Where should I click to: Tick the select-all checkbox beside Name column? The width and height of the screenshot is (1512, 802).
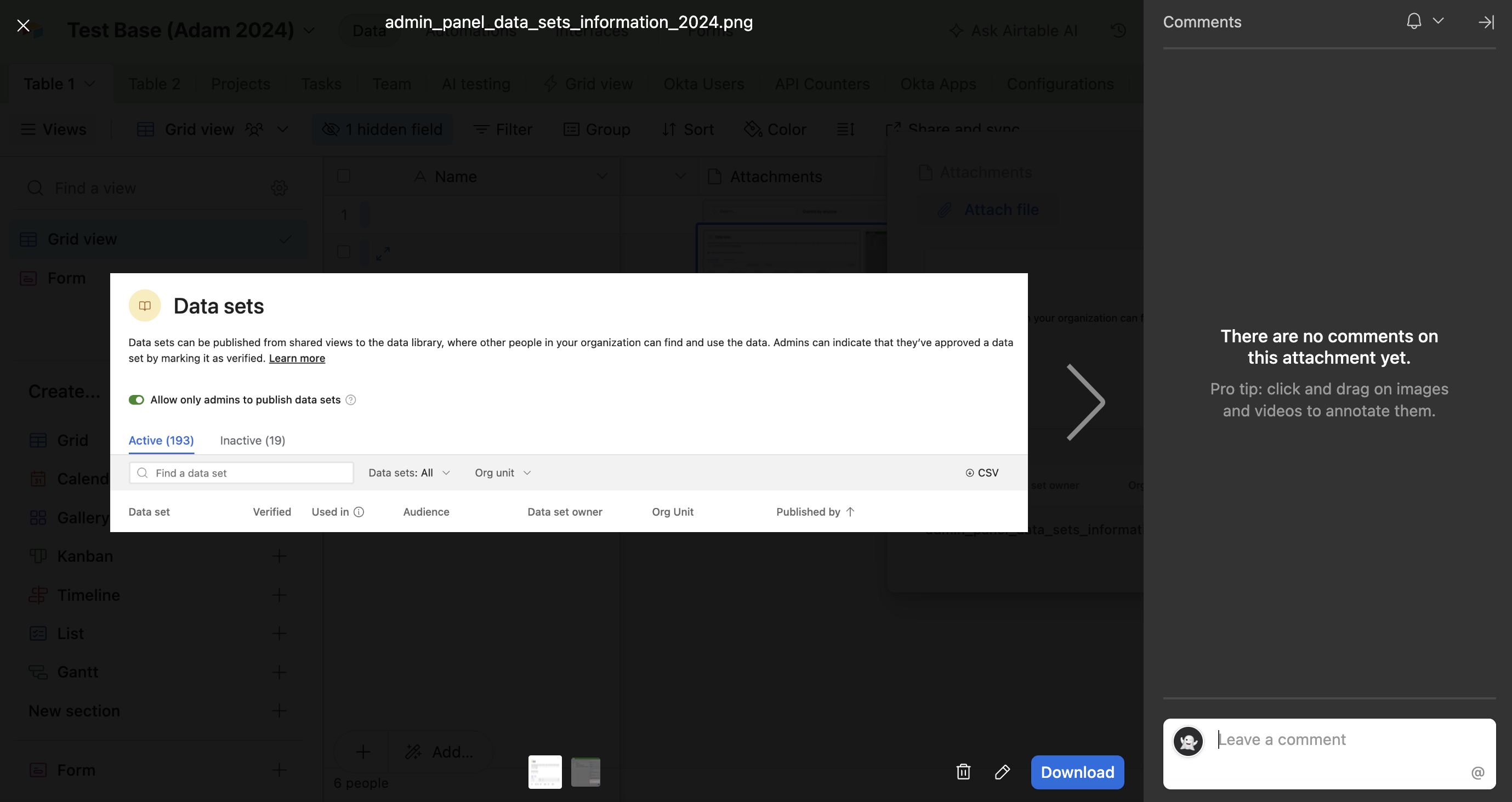click(344, 176)
